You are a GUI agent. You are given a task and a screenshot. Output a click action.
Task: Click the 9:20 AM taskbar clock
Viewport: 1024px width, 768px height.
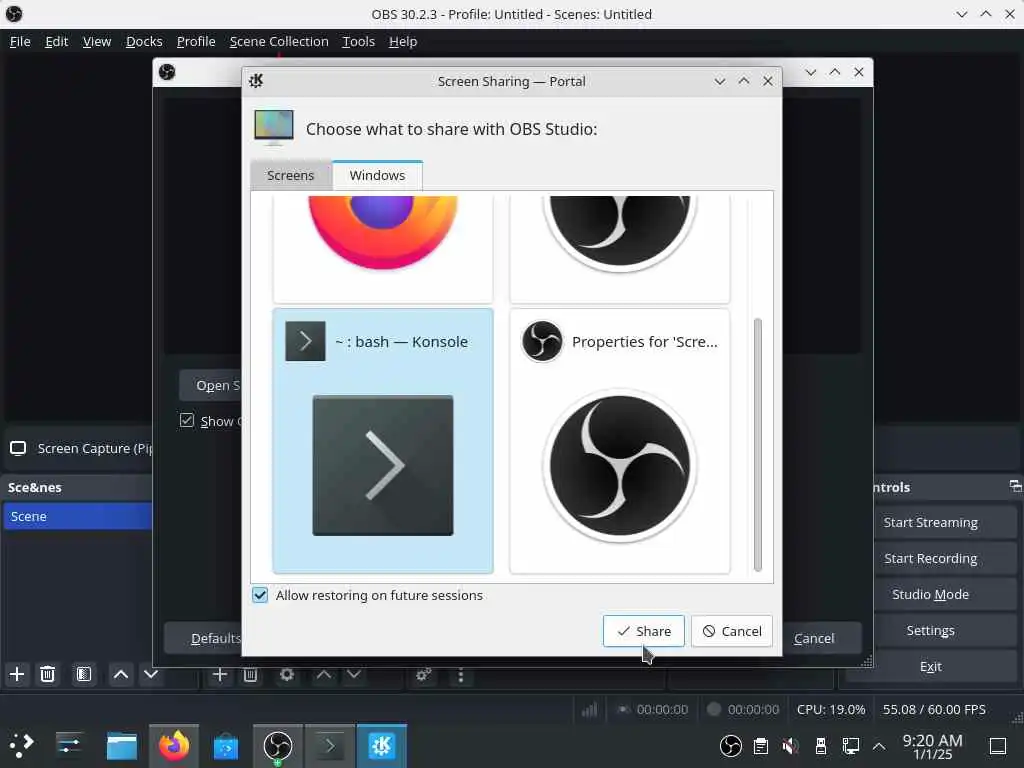click(x=933, y=746)
